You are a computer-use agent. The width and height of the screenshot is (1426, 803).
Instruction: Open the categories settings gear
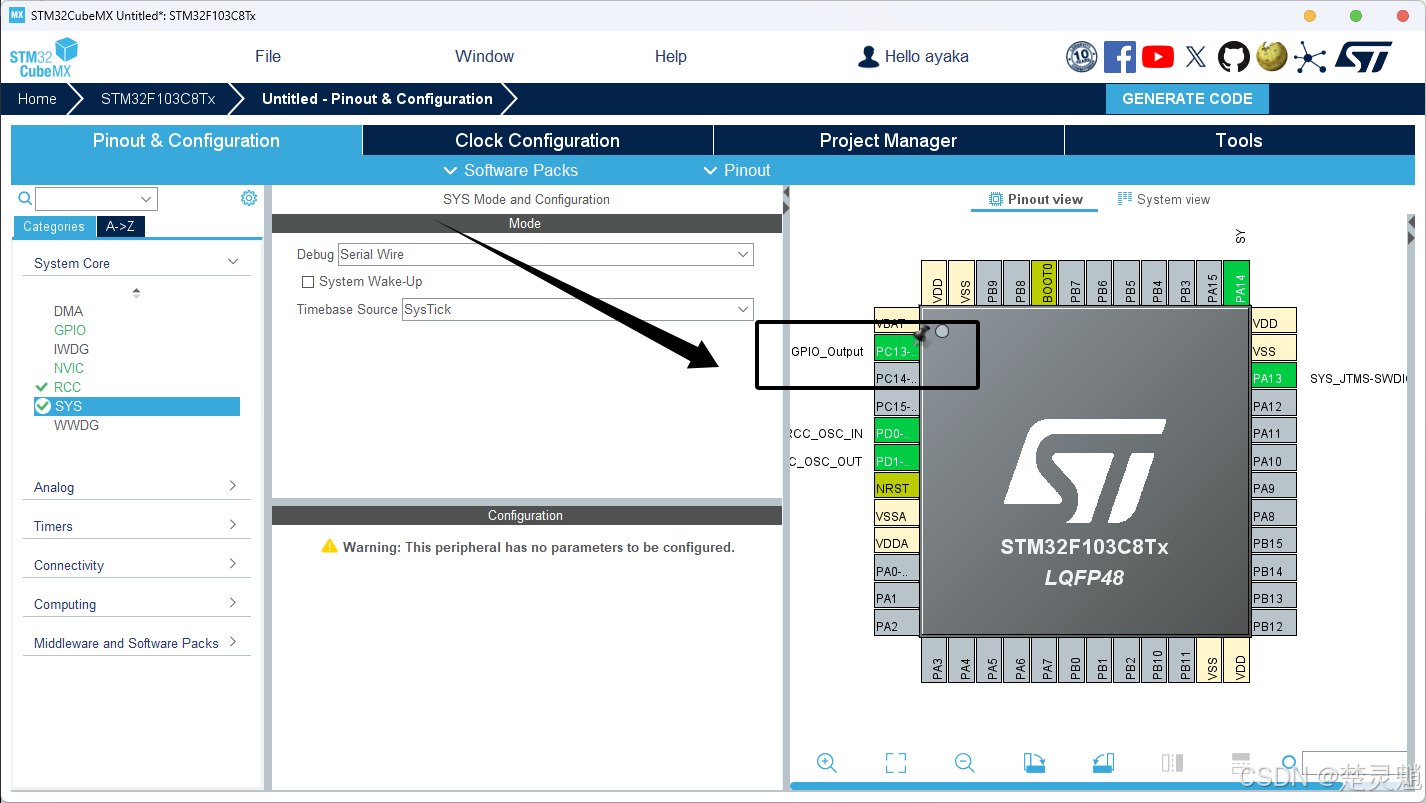point(249,198)
